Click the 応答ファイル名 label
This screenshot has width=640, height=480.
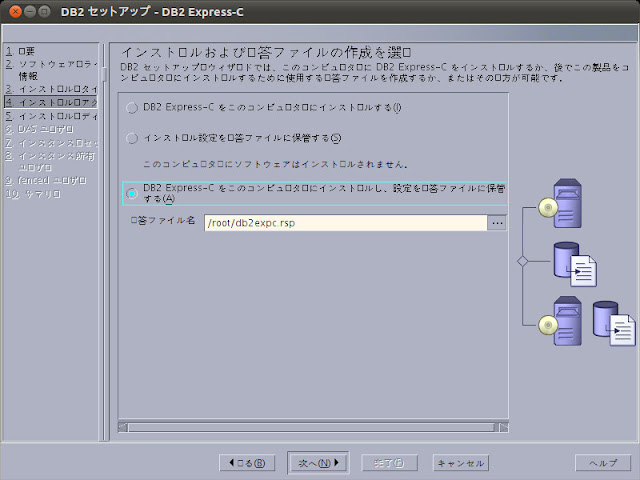point(162,220)
